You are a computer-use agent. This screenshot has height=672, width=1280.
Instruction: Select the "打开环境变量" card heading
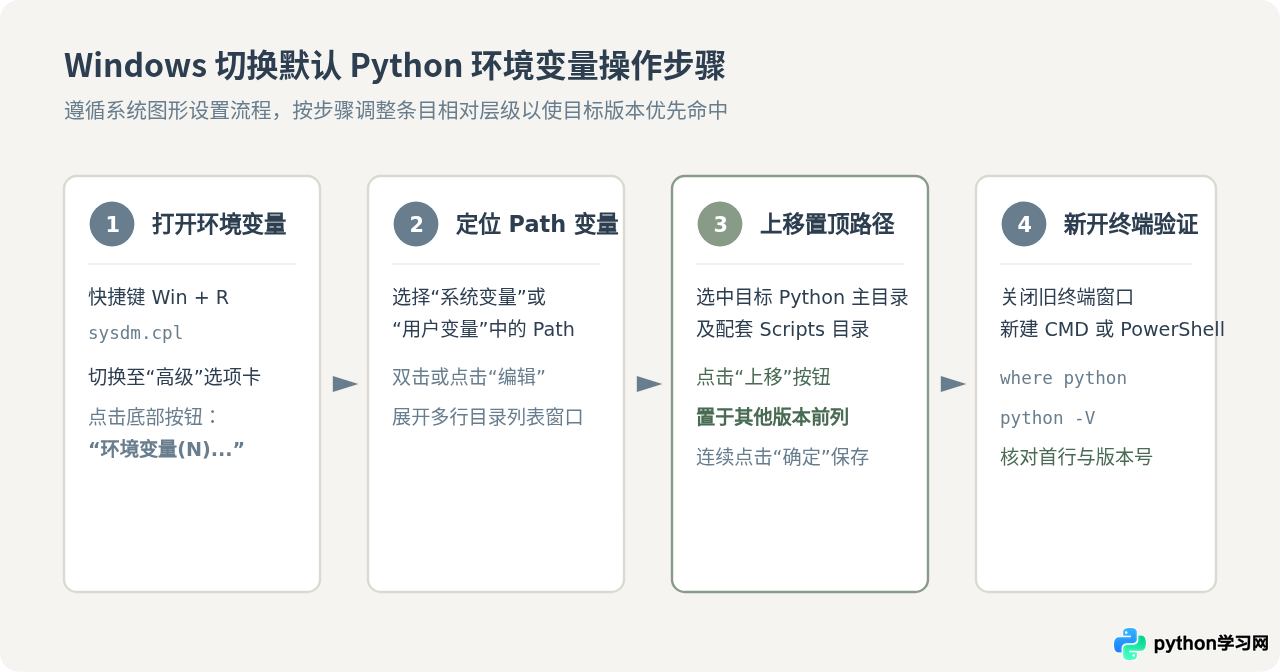[219, 224]
